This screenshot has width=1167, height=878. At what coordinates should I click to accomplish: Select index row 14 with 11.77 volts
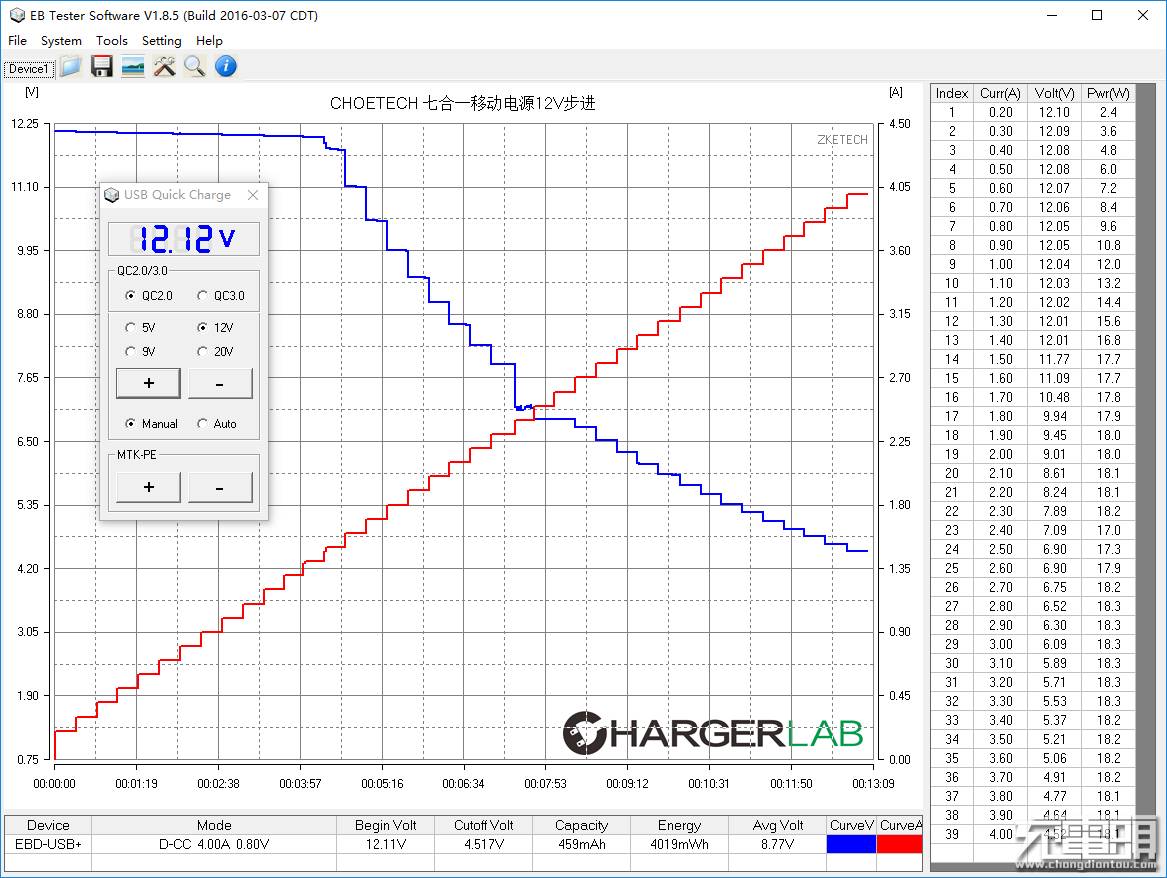click(1033, 359)
